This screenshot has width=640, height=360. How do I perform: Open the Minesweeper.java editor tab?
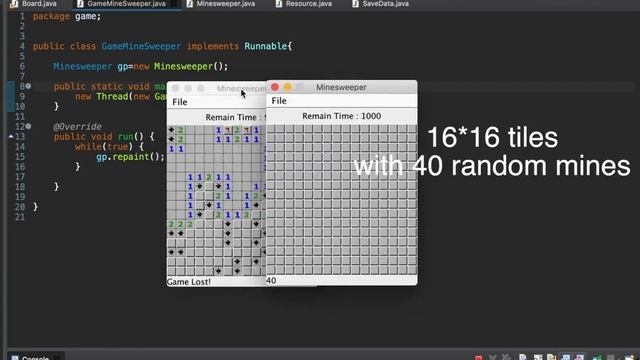tap(225, 4)
